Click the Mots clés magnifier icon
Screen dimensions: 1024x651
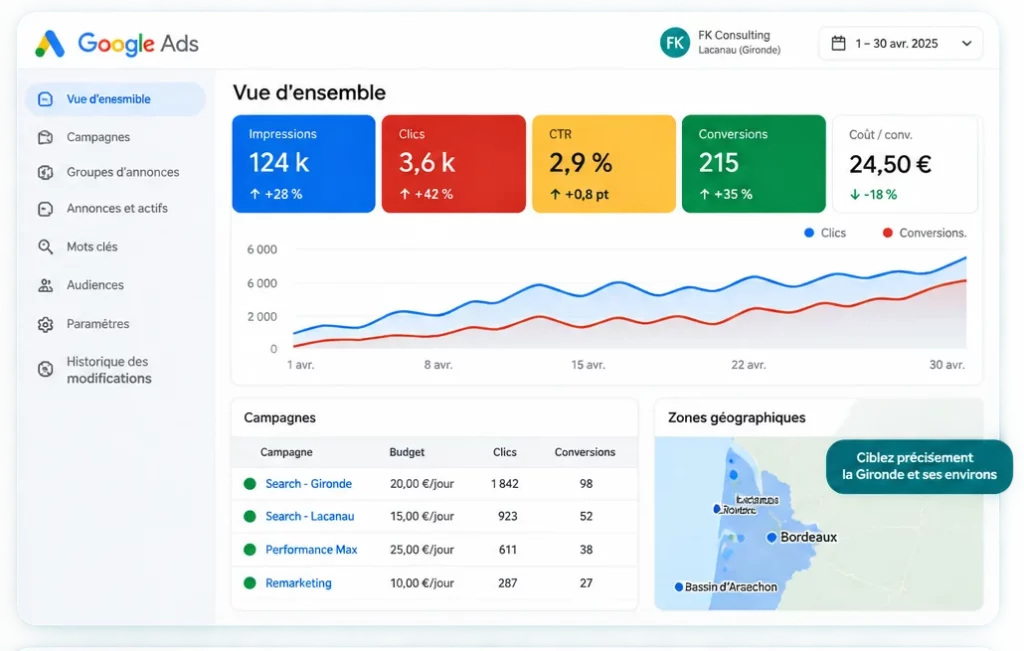click(x=45, y=247)
